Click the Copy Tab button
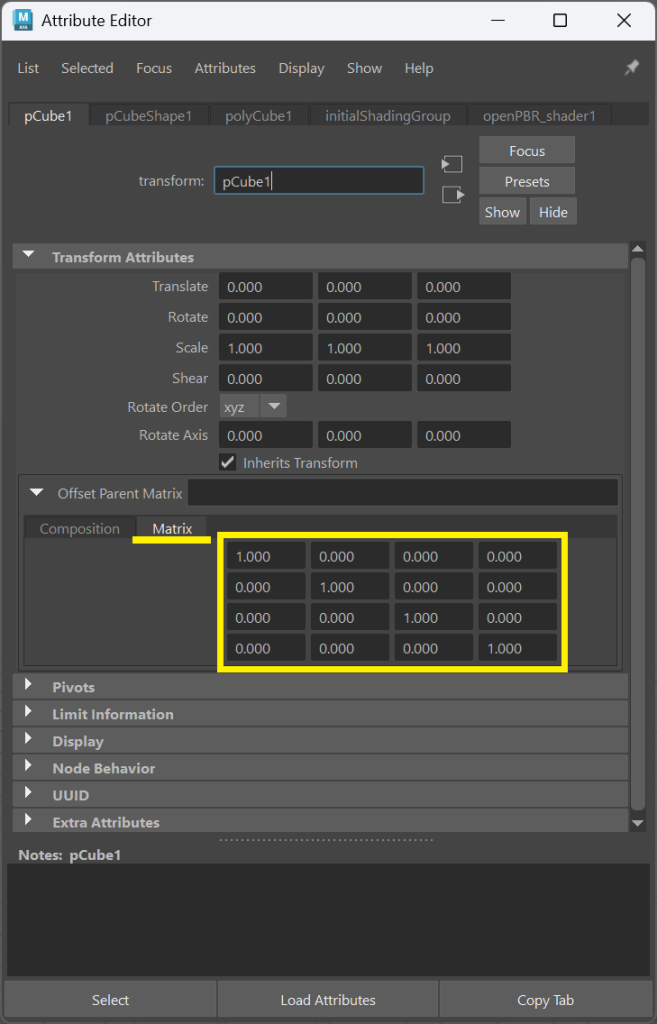Screen dimensions: 657x1024 [x=546, y=1000]
